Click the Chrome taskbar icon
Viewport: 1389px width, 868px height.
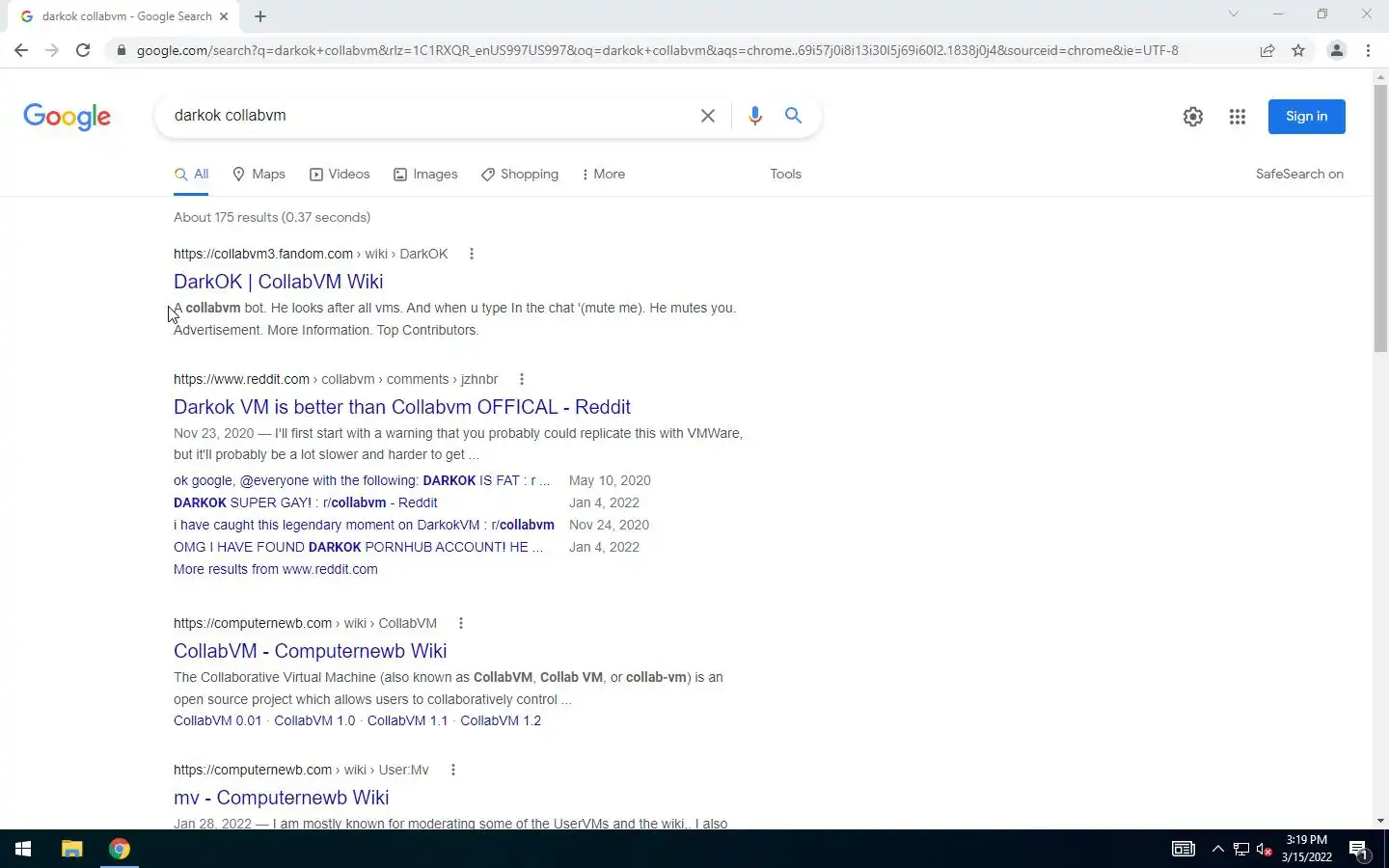[120, 849]
